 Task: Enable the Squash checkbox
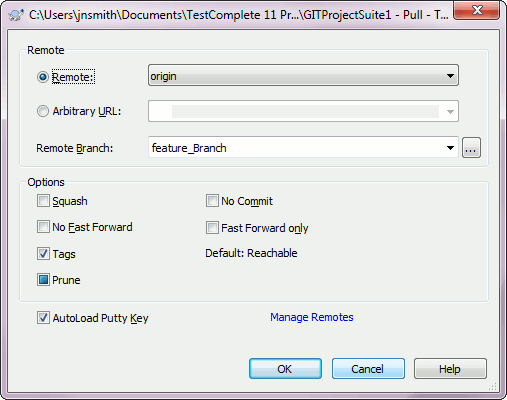(x=43, y=201)
